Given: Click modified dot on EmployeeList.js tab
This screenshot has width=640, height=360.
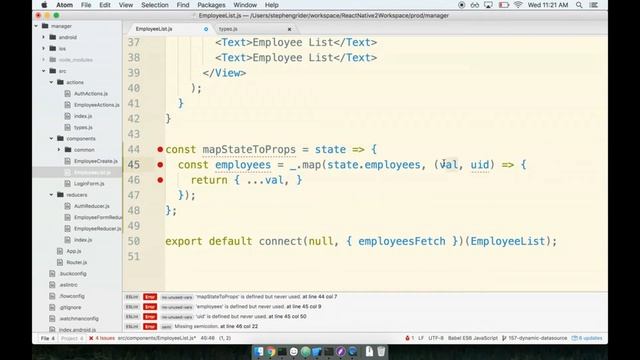Looking at the screenshot, I should (206, 29).
